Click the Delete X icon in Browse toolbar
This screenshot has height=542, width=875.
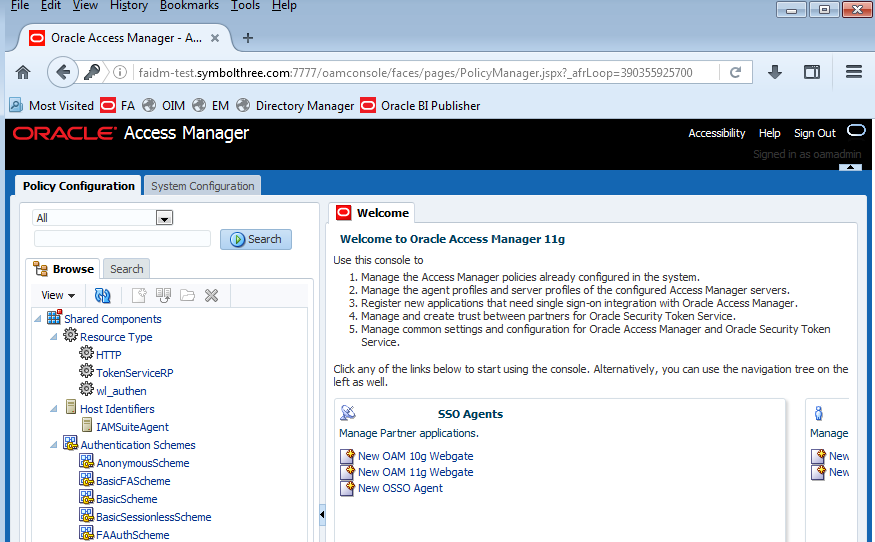(x=211, y=295)
